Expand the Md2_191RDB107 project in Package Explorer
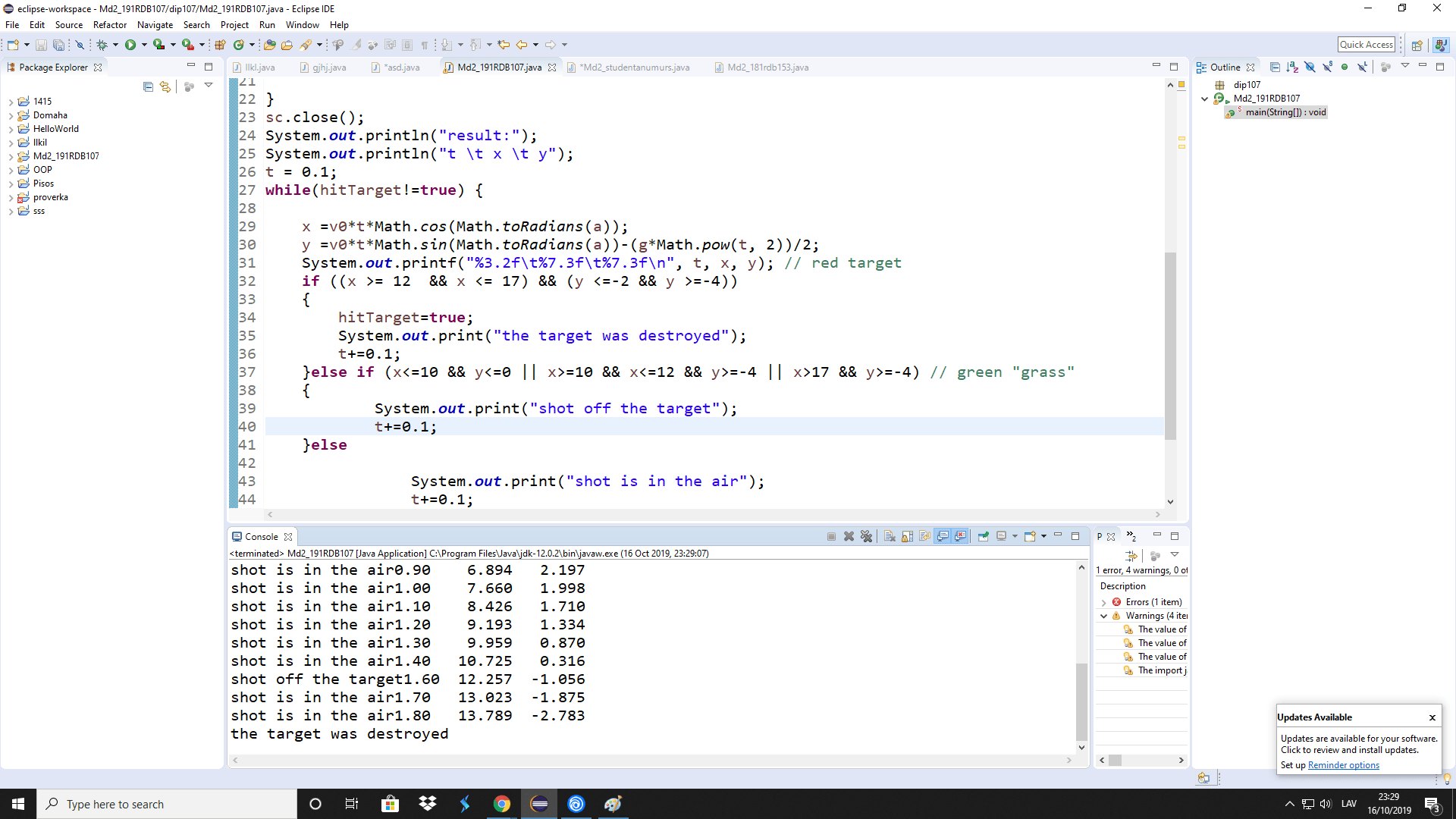Image resolution: width=1456 pixels, height=819 pixels. pyautogui.click(x=11, y=156)
